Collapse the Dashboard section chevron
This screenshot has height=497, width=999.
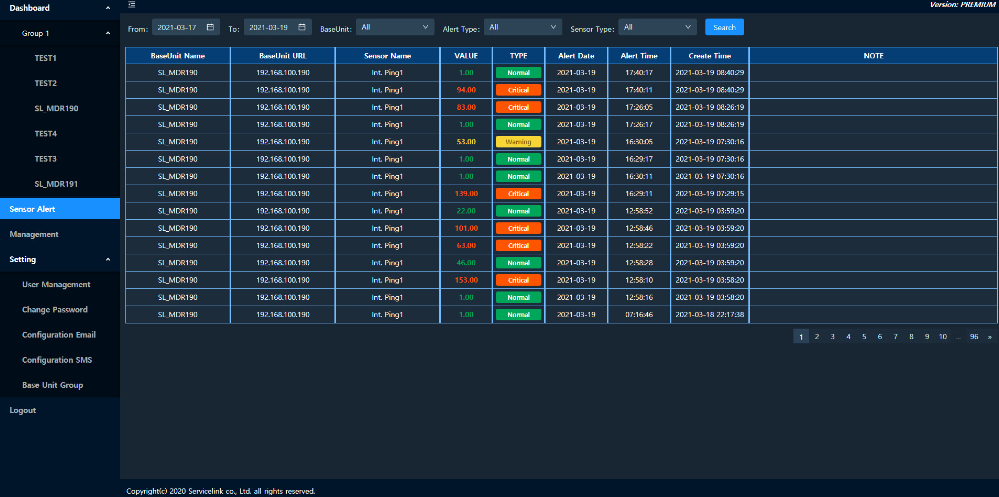(108, 8)
